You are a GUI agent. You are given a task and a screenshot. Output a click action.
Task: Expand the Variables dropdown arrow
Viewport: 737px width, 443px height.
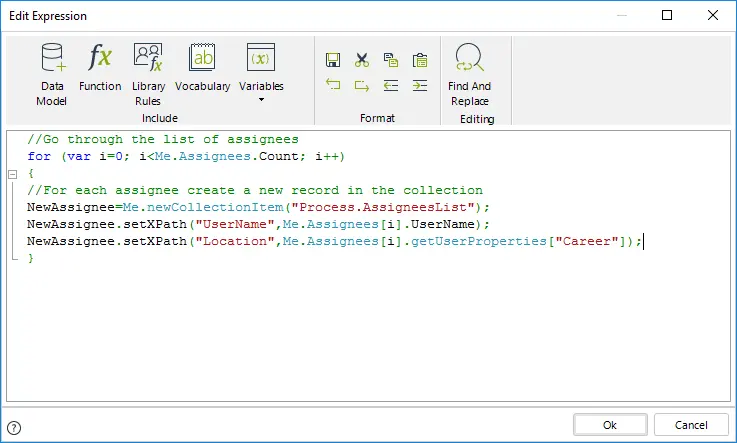point(261,100)
